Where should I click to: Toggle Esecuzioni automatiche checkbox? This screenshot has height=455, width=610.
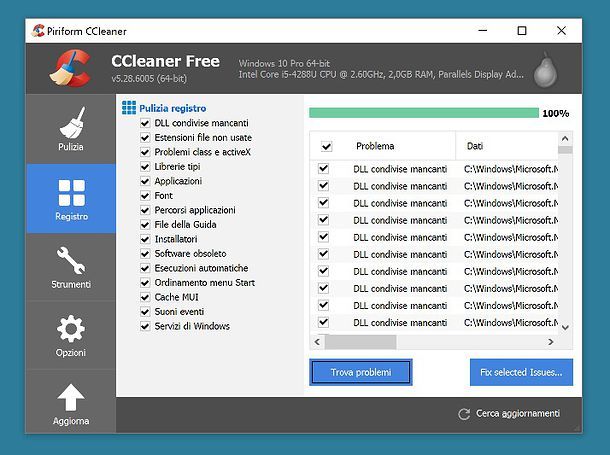click(145, 268)
